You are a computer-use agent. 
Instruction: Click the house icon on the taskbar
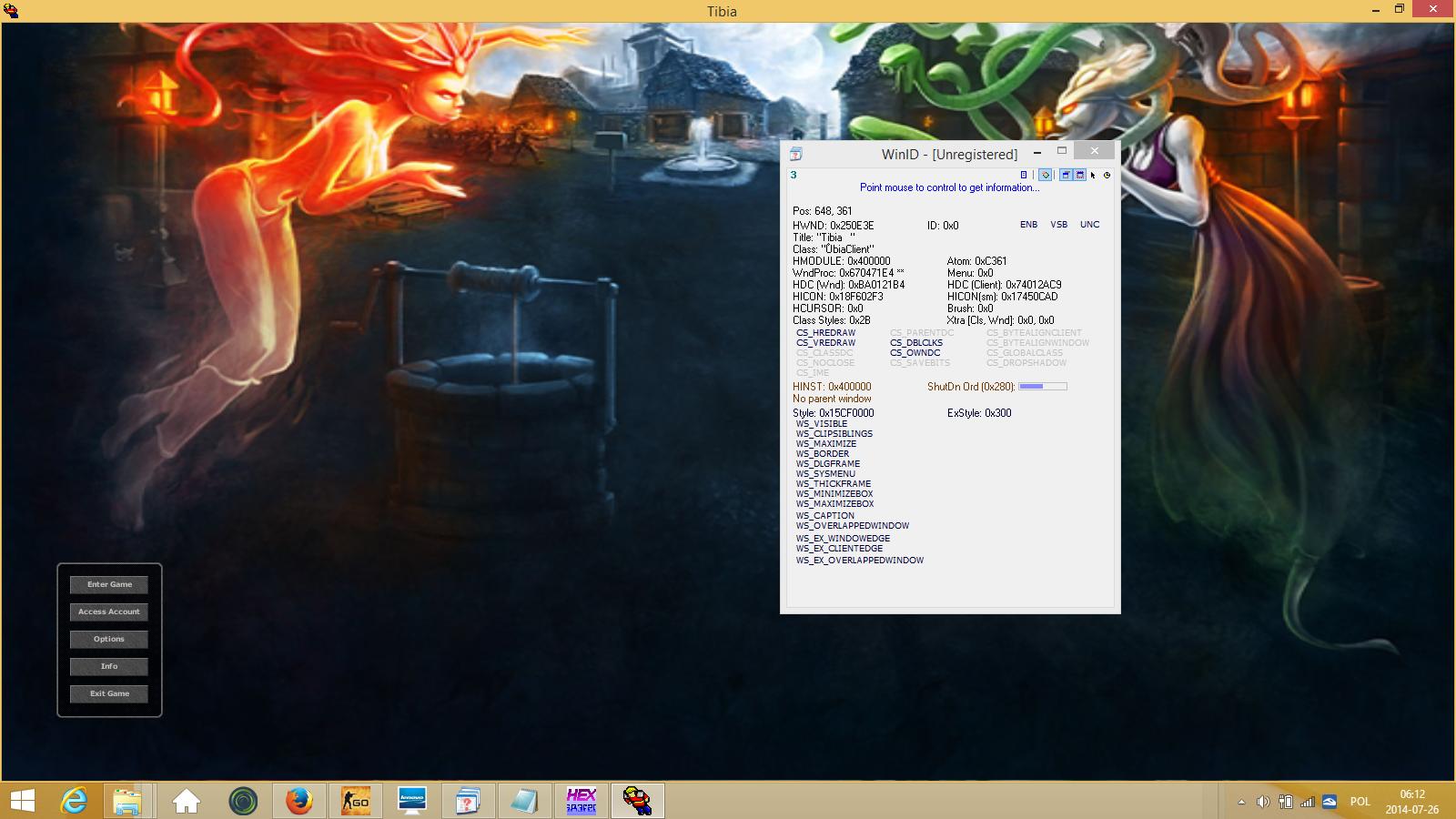pos(187,801)
